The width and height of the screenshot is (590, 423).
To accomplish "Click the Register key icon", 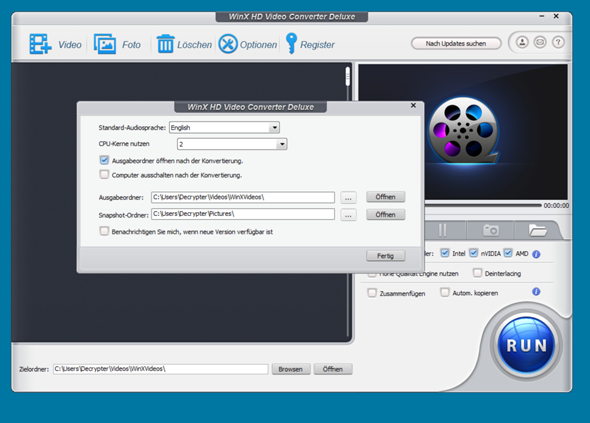I will tap(291, 44).
